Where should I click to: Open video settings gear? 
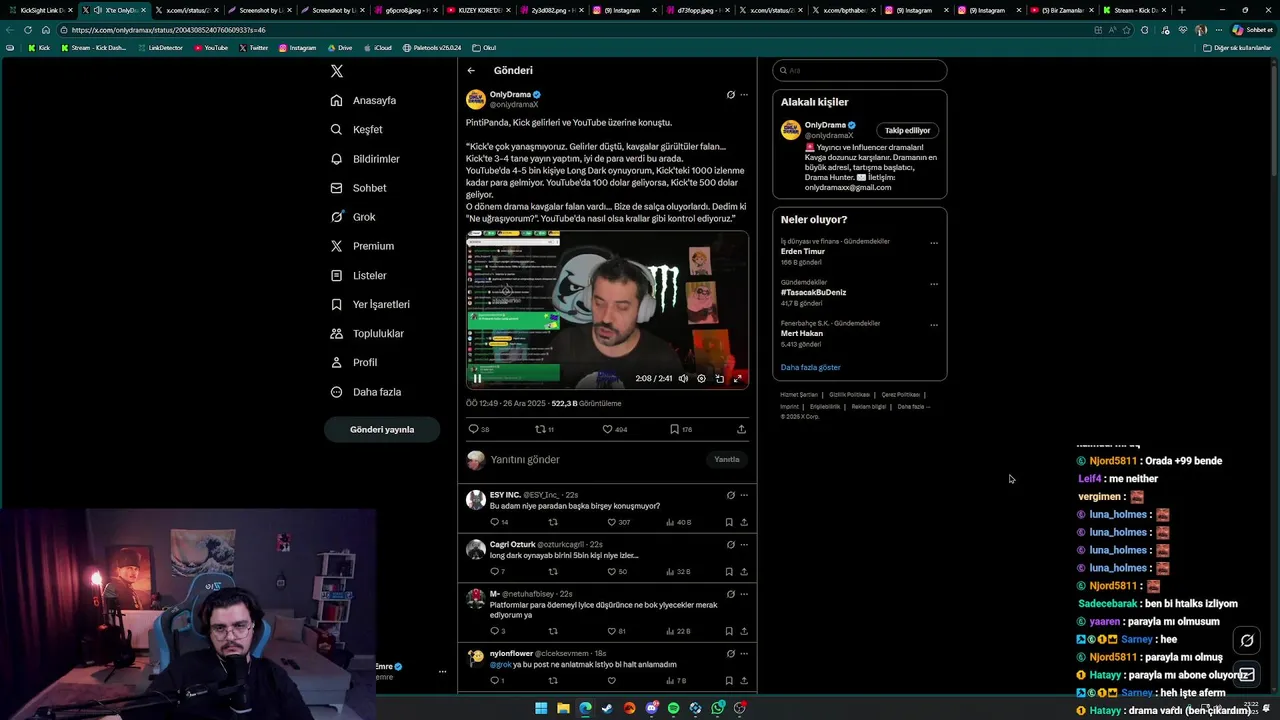tap(701, 379)
